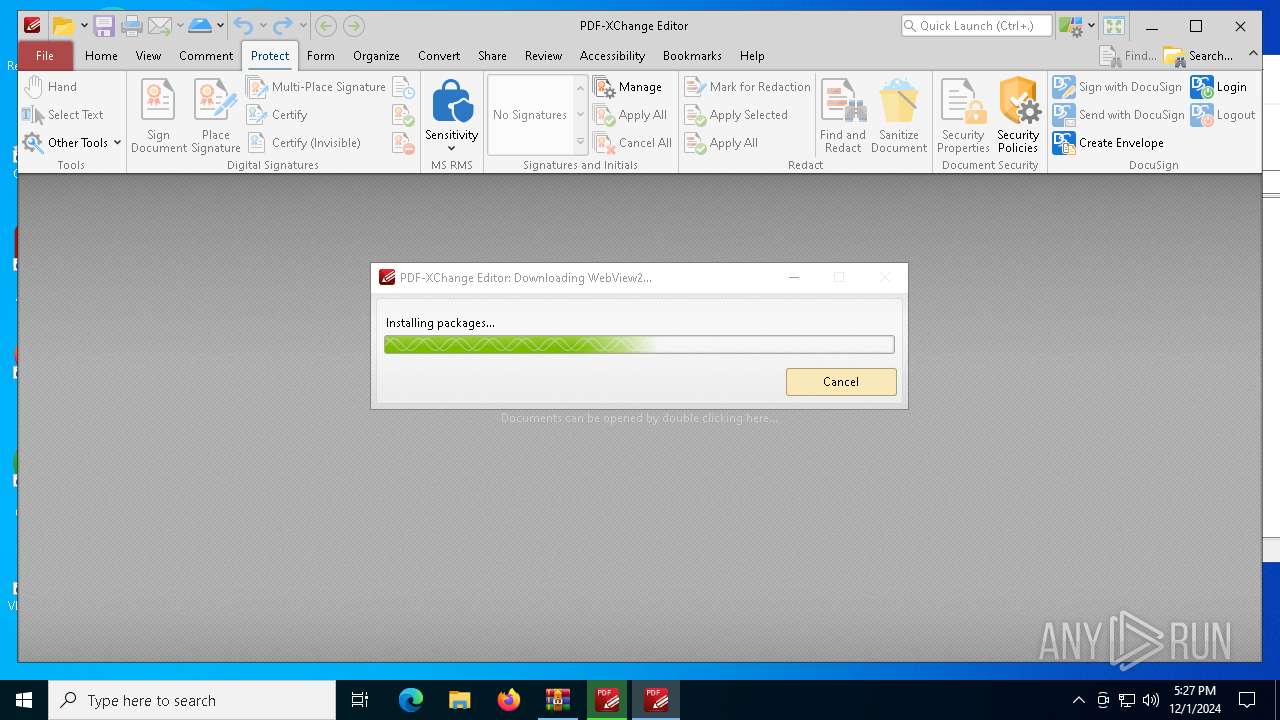Click Apply Selected redactions

click(737, 115)
